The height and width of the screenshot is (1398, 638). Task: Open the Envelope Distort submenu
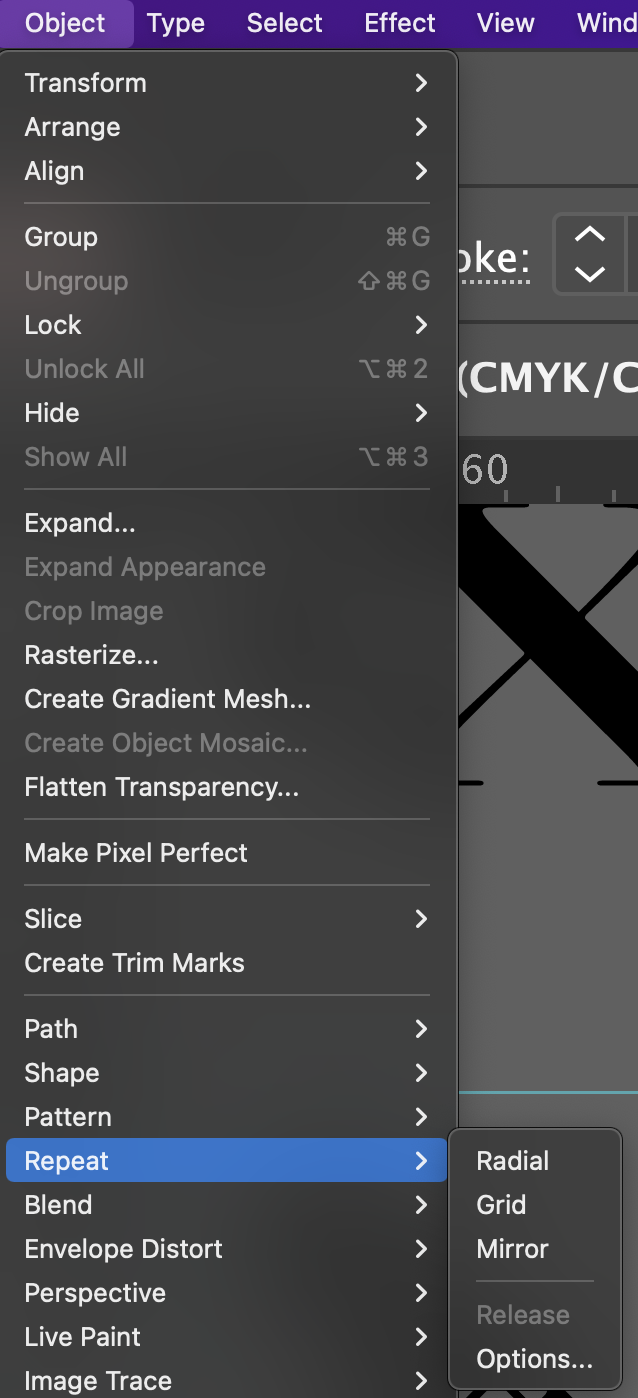[x=227, y=1249]
